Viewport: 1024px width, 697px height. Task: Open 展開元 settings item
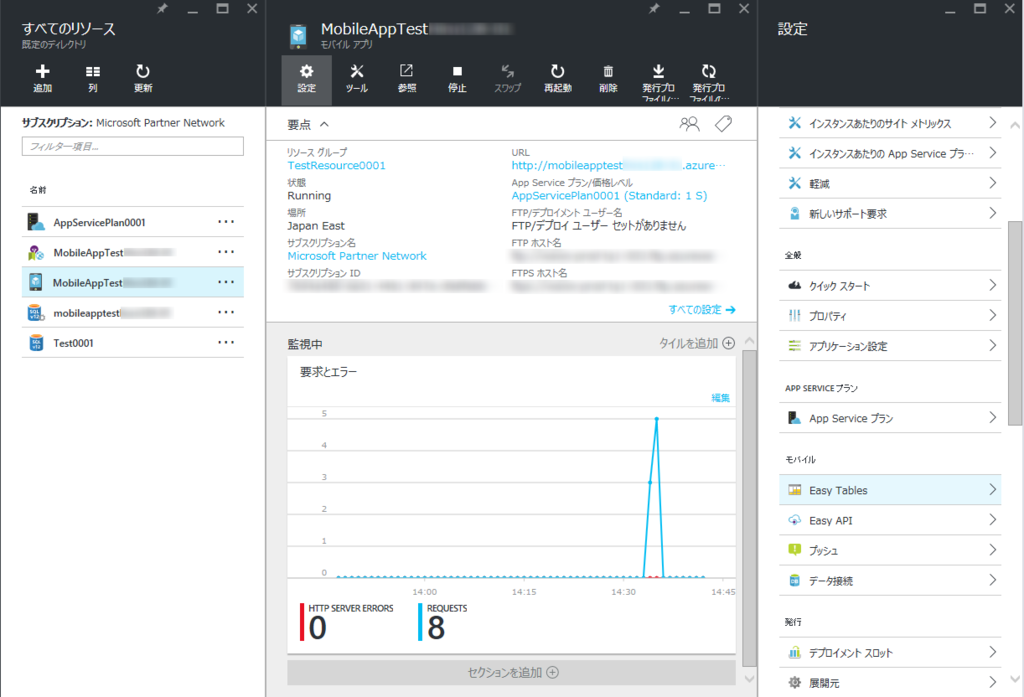point(889,683)
